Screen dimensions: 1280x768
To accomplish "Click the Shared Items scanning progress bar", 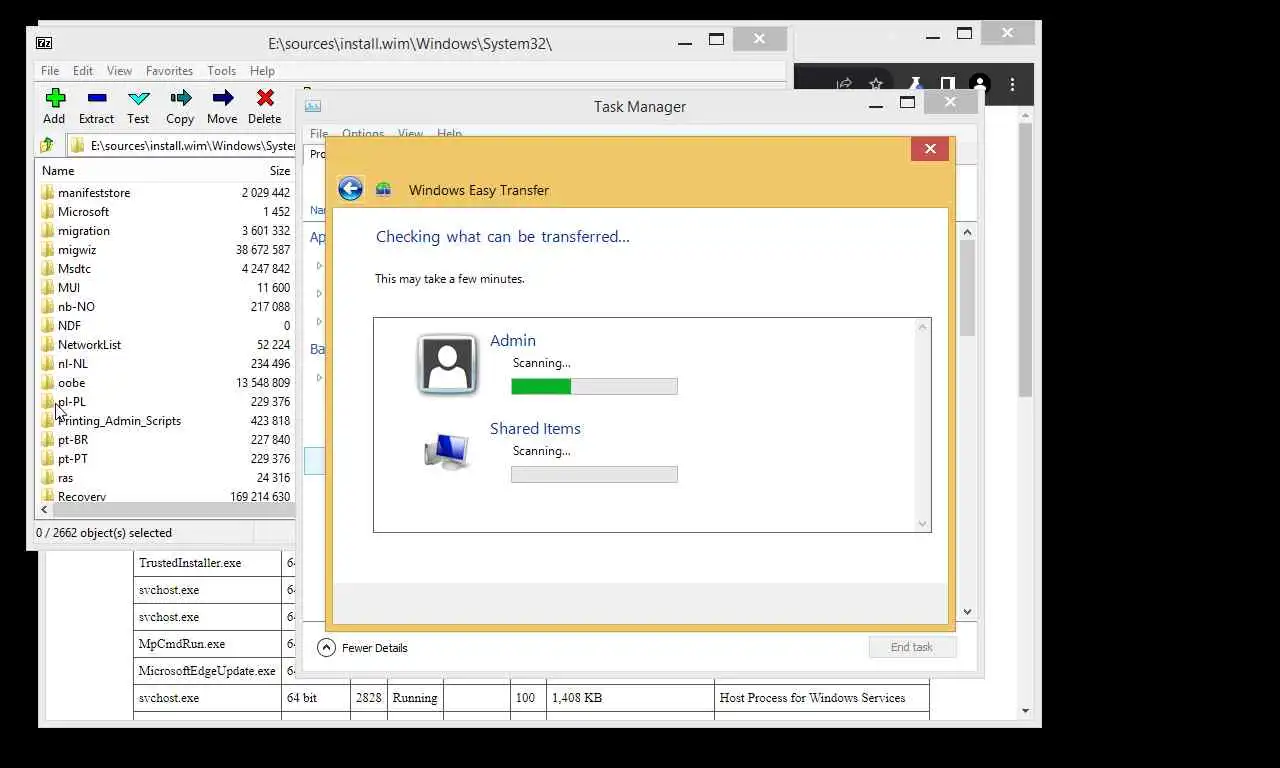I will coord(594,474).
